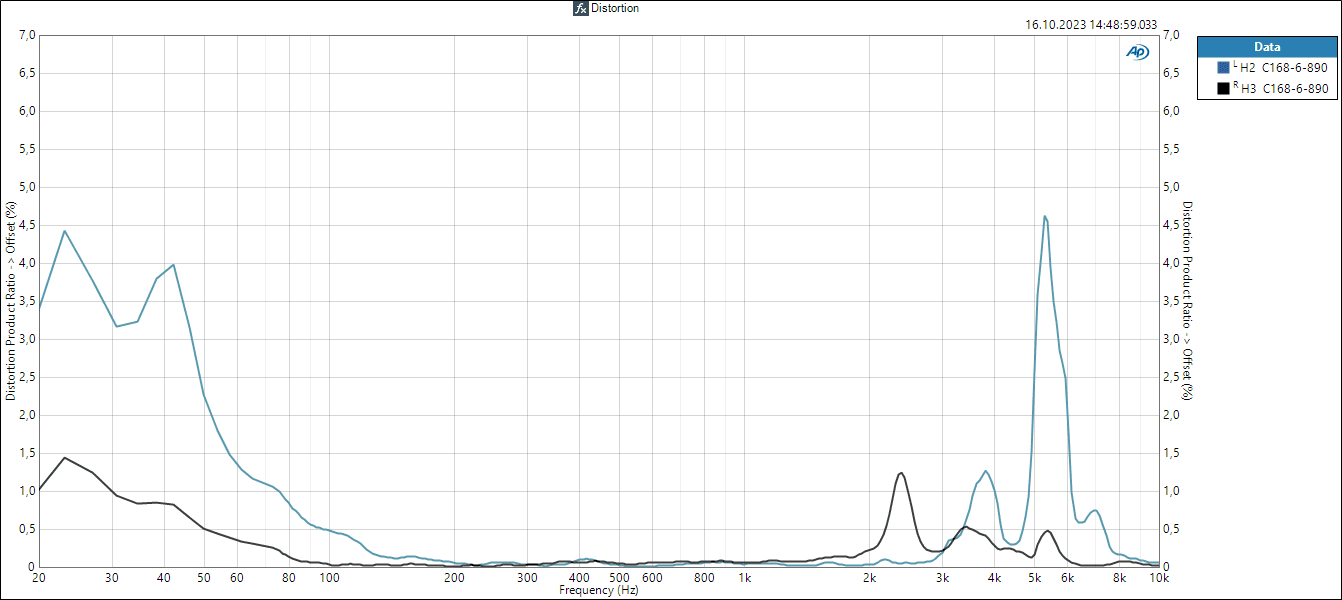This screenshot has width=1342, height=600.
Task: Click the black H3 legend swatch
Action: click(x=1223, y=89)
